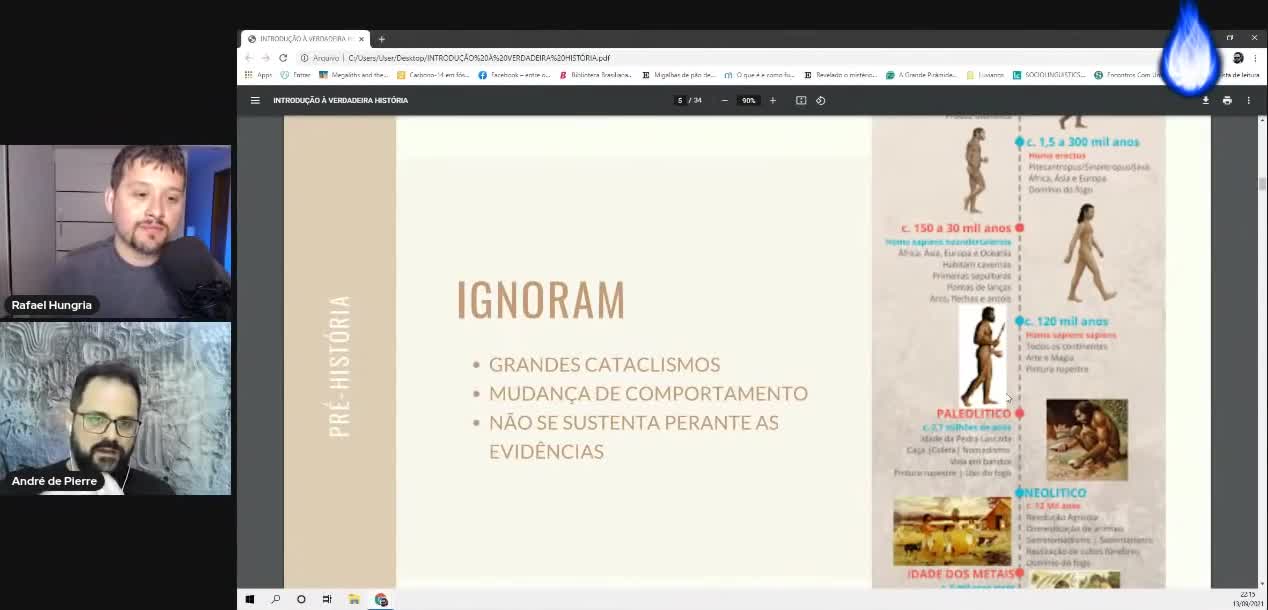Screen dimensions: 1268x610
Task: Open the Migalhas de pão bookmark
Action: tap(679, 75)
